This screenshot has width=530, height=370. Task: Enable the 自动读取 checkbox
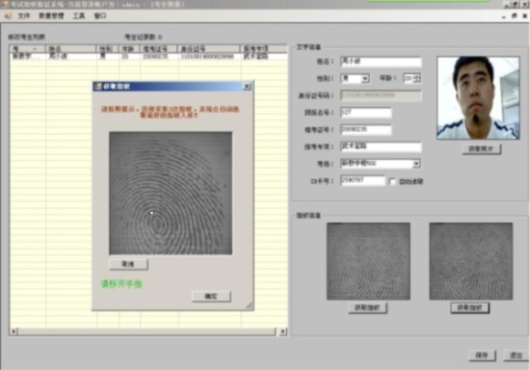[392, 182]
